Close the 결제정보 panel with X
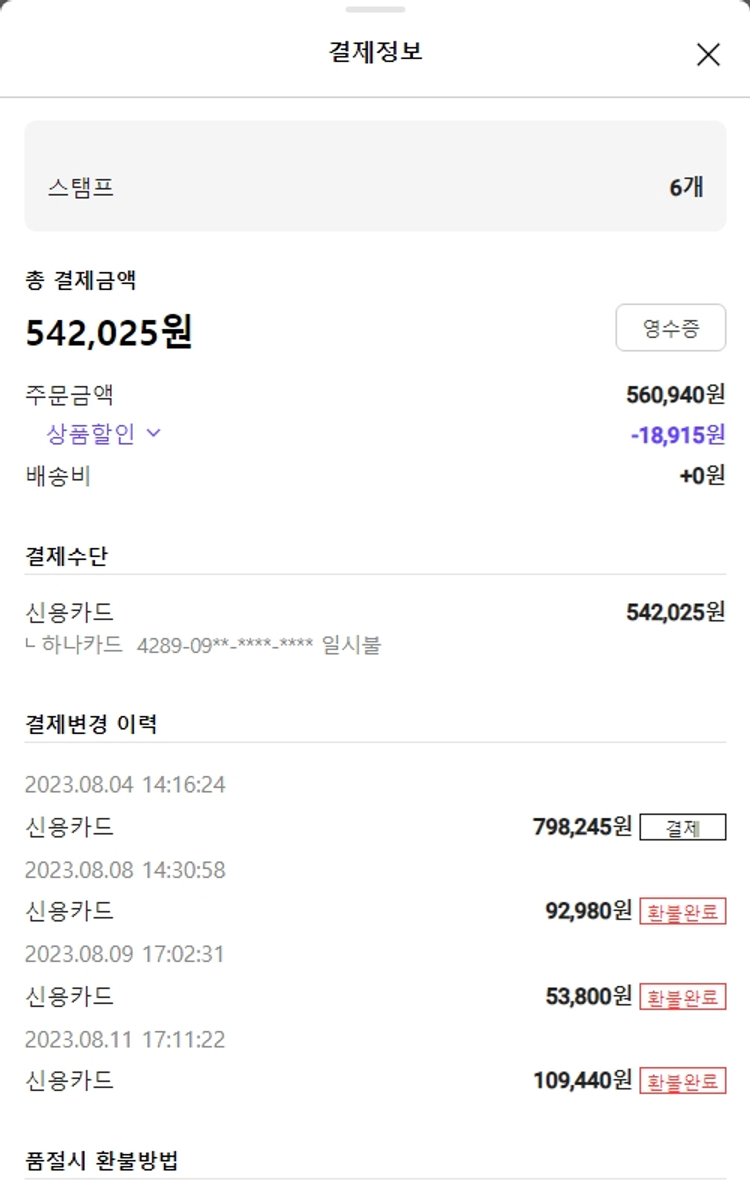750x1185 pixels. point(708,55)
